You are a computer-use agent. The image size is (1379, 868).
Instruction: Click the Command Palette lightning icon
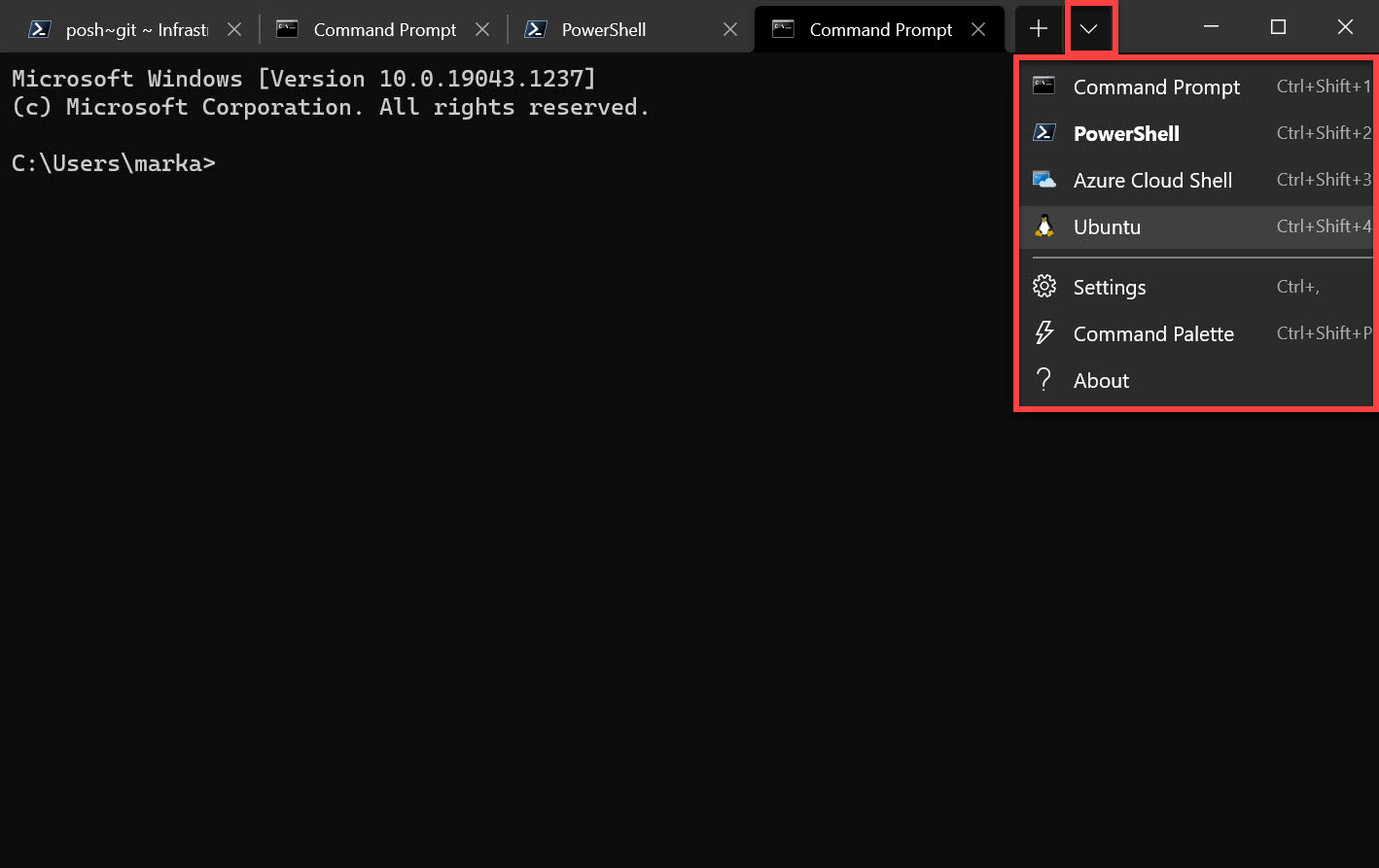(1044, 332)
